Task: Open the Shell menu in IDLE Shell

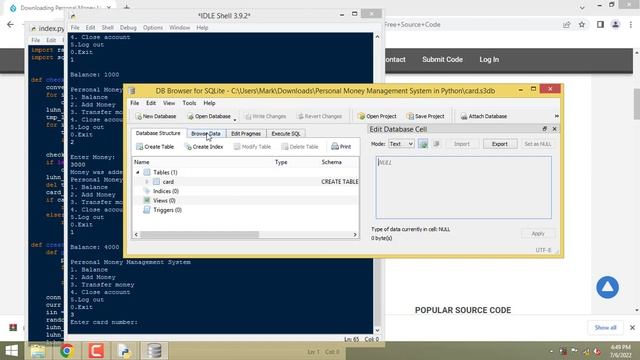Action: tap(107, 28)
